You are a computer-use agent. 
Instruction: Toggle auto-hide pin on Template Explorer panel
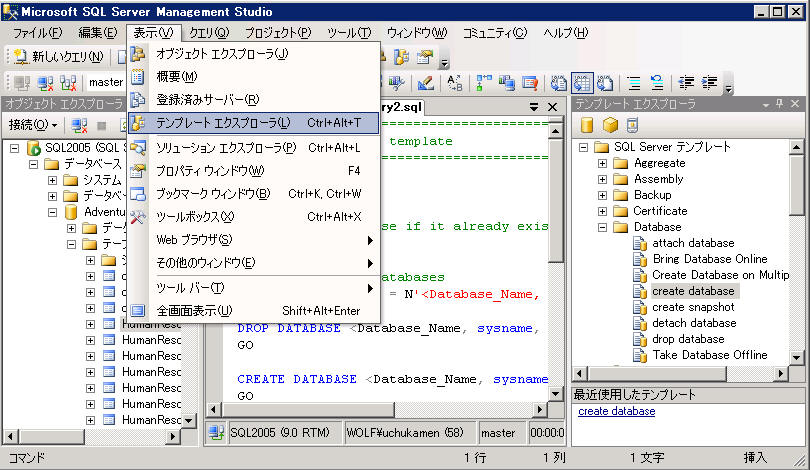point(780,104)
